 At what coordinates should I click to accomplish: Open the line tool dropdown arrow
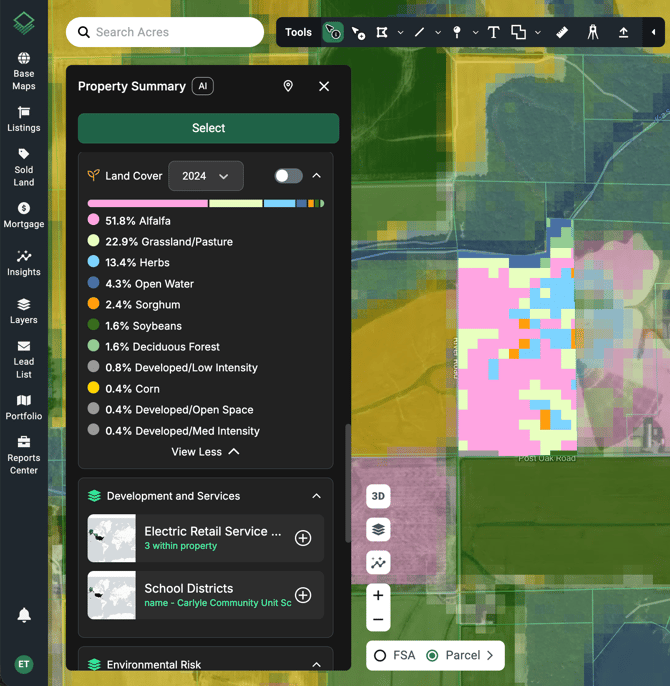click(x=438, y=32)
